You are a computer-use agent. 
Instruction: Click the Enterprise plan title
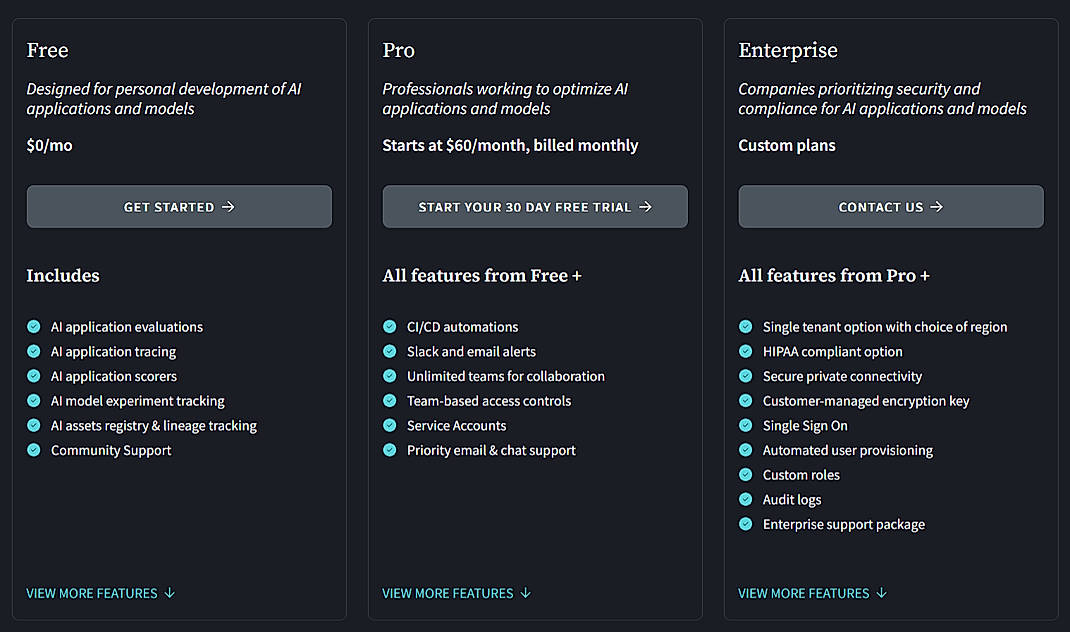point(787,51)
